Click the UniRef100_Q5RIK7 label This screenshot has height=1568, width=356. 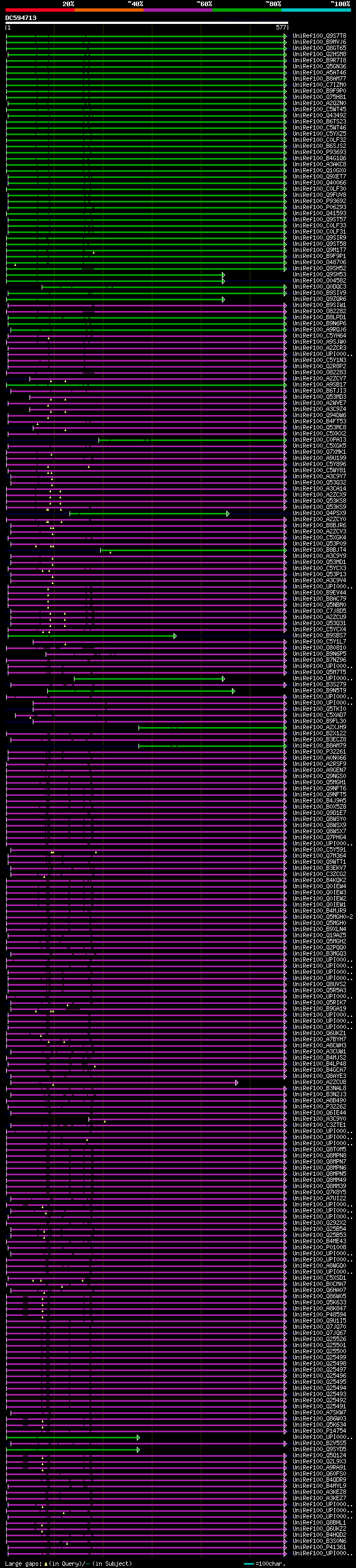point(319,1002)
